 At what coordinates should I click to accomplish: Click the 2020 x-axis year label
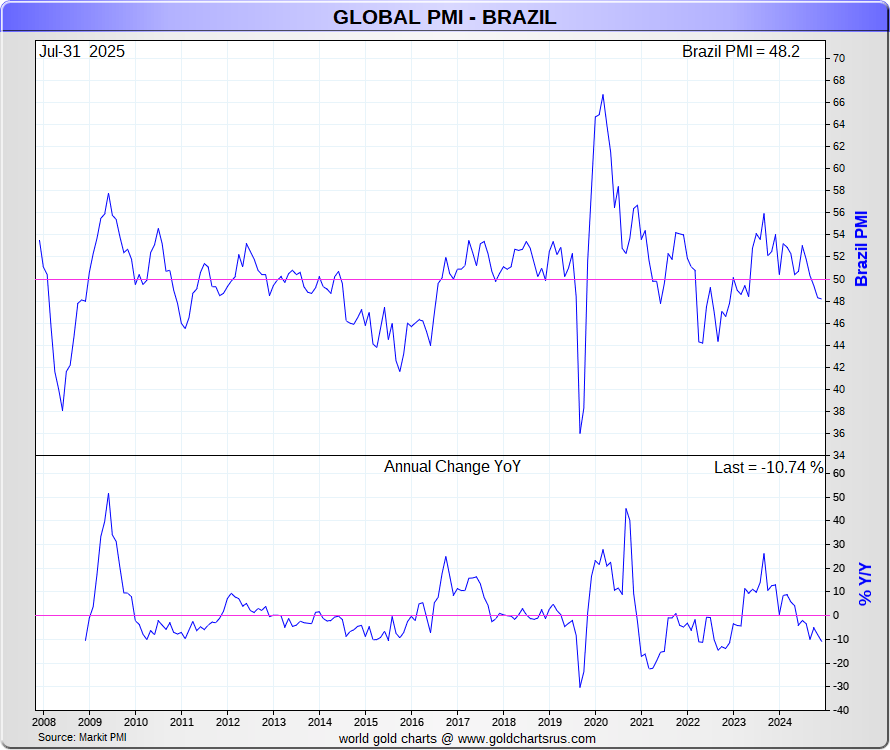click(595, 722)
